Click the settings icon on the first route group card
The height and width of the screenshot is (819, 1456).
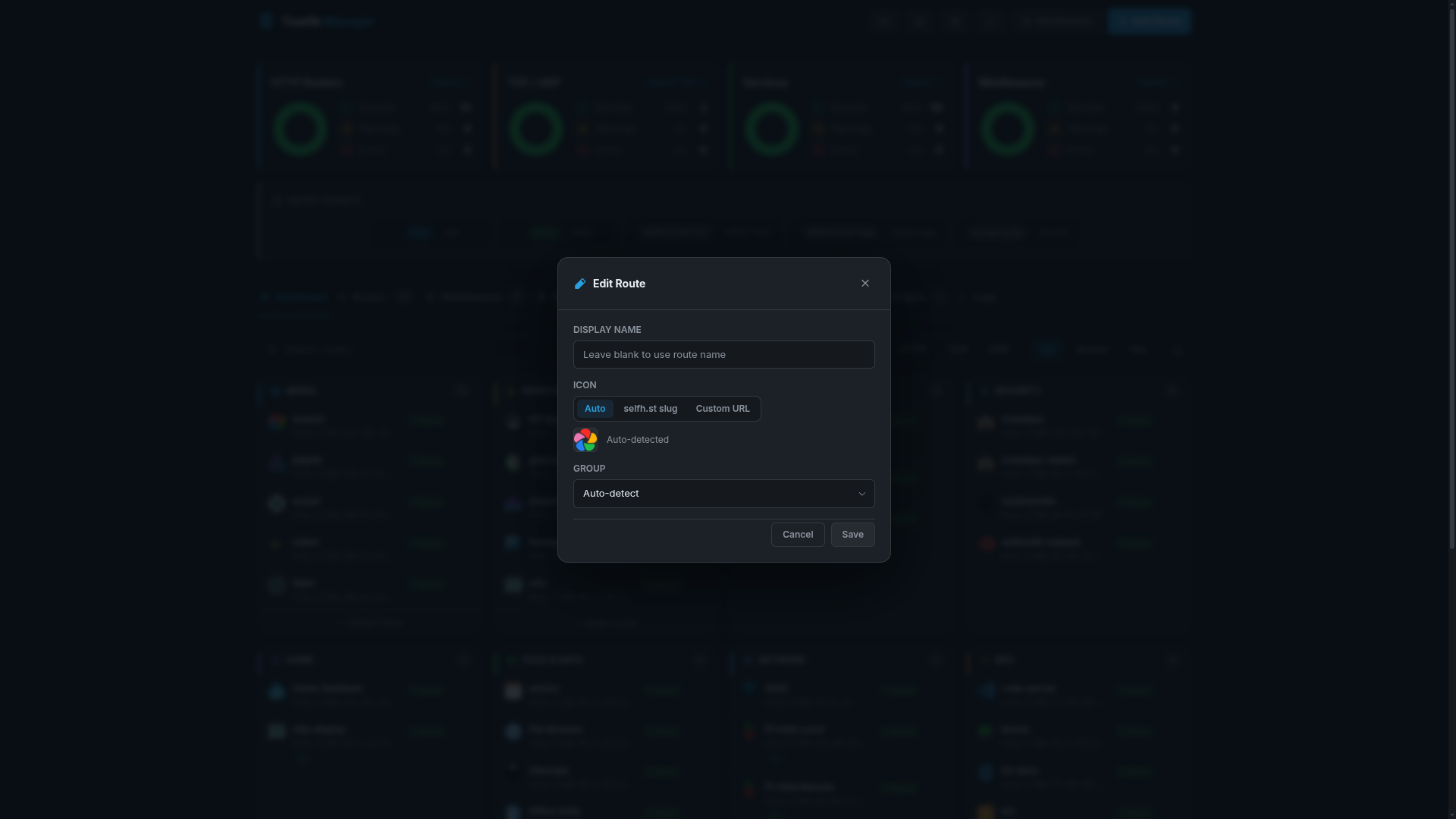tap(463, 391)
